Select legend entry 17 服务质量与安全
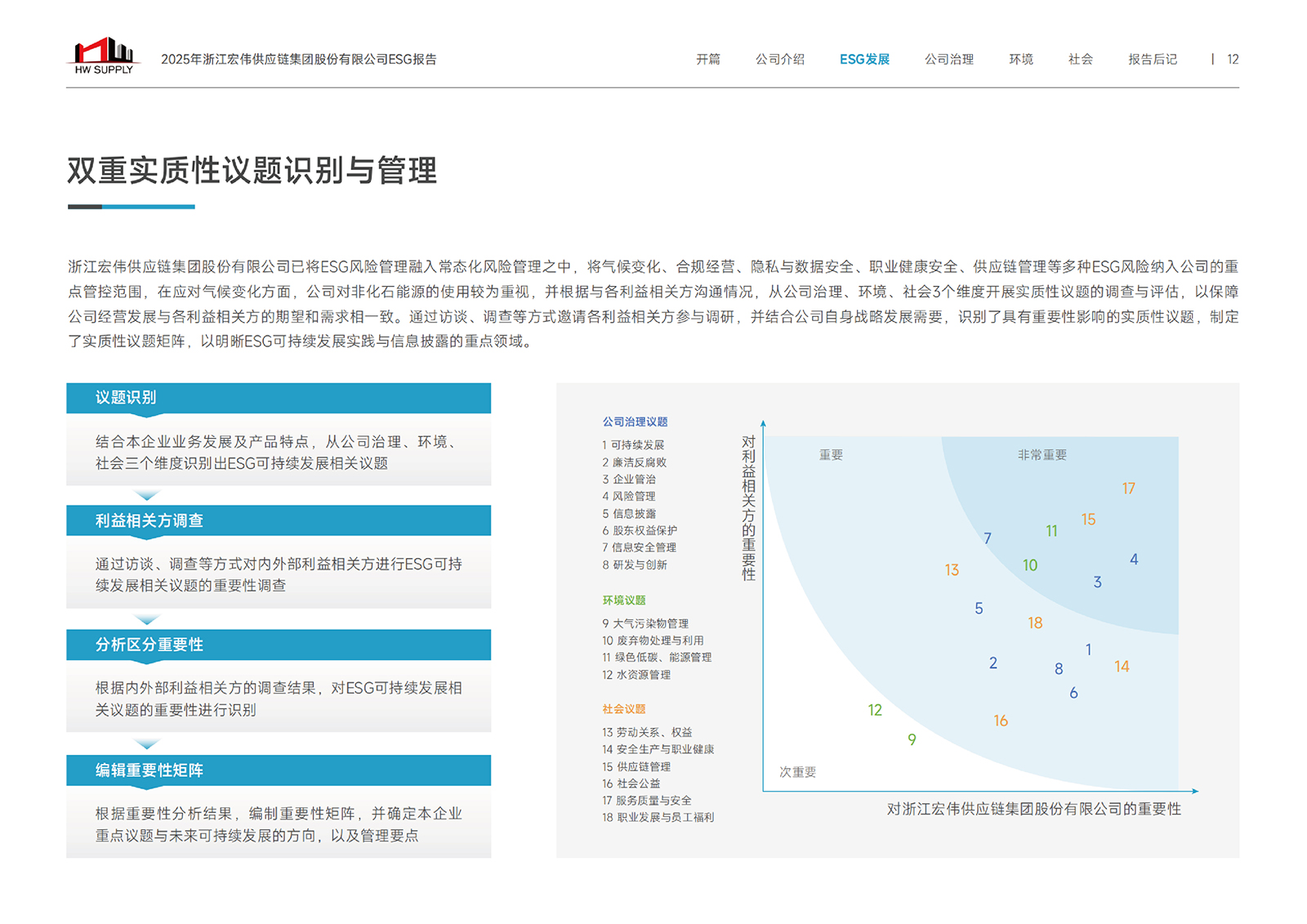The width and height of the screenshot is (1307, 924). point(647,801)
